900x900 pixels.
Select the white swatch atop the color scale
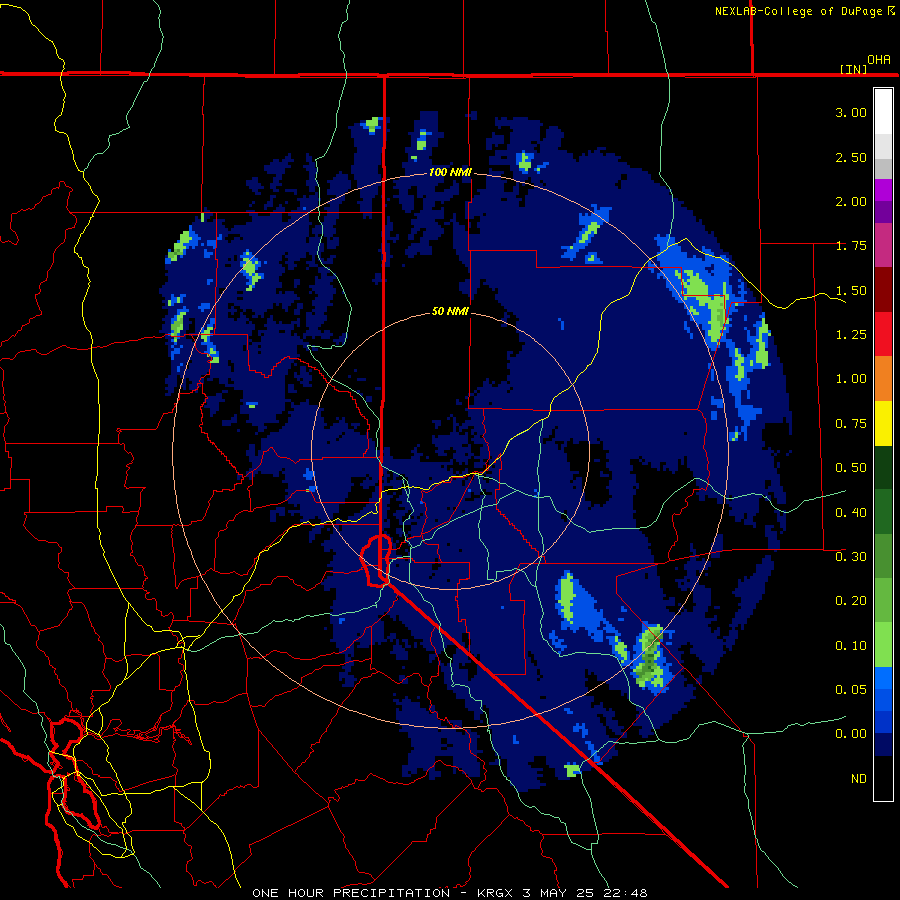(883, 111)
